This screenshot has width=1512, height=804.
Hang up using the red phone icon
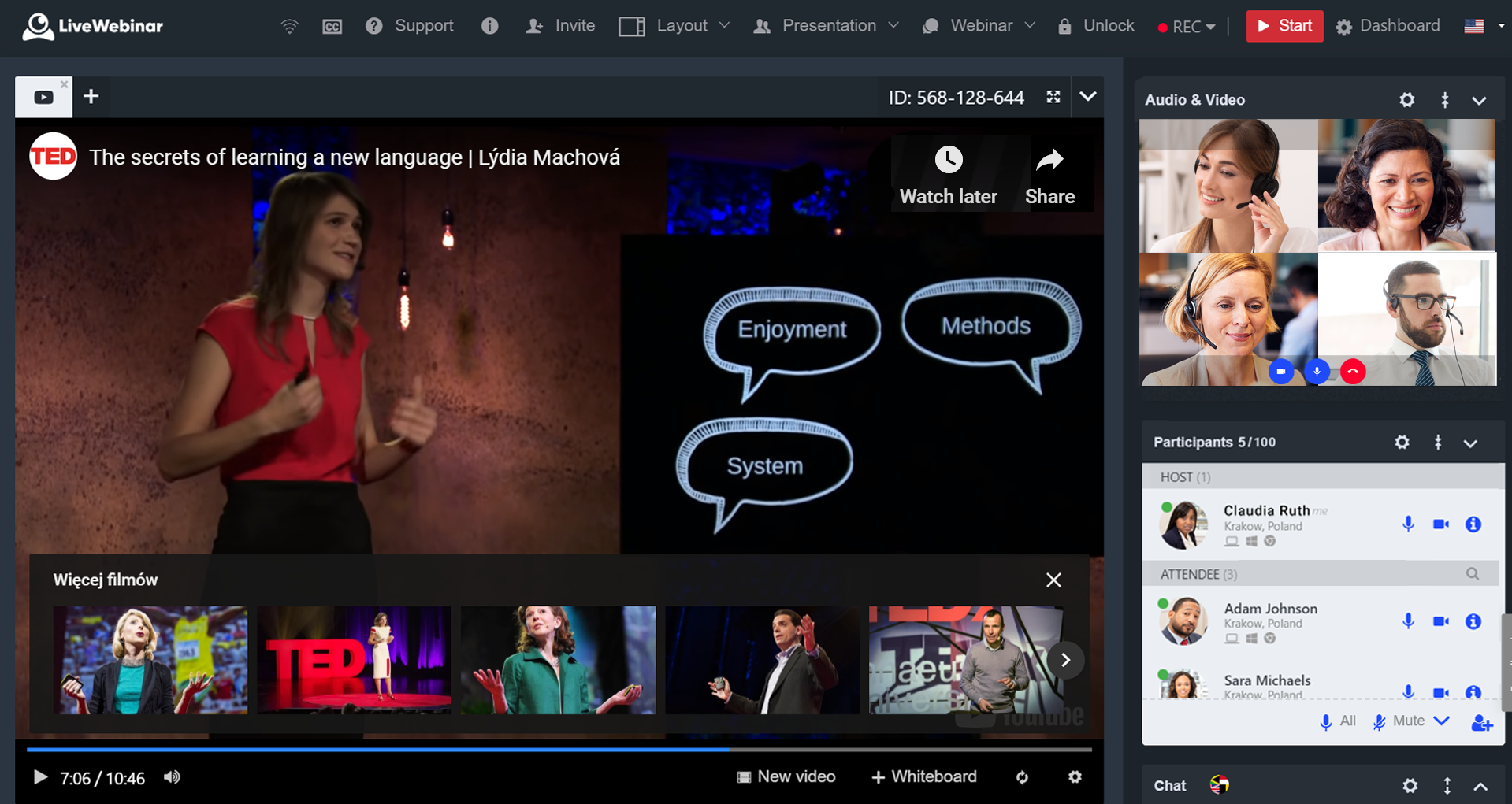point(1353,371)
